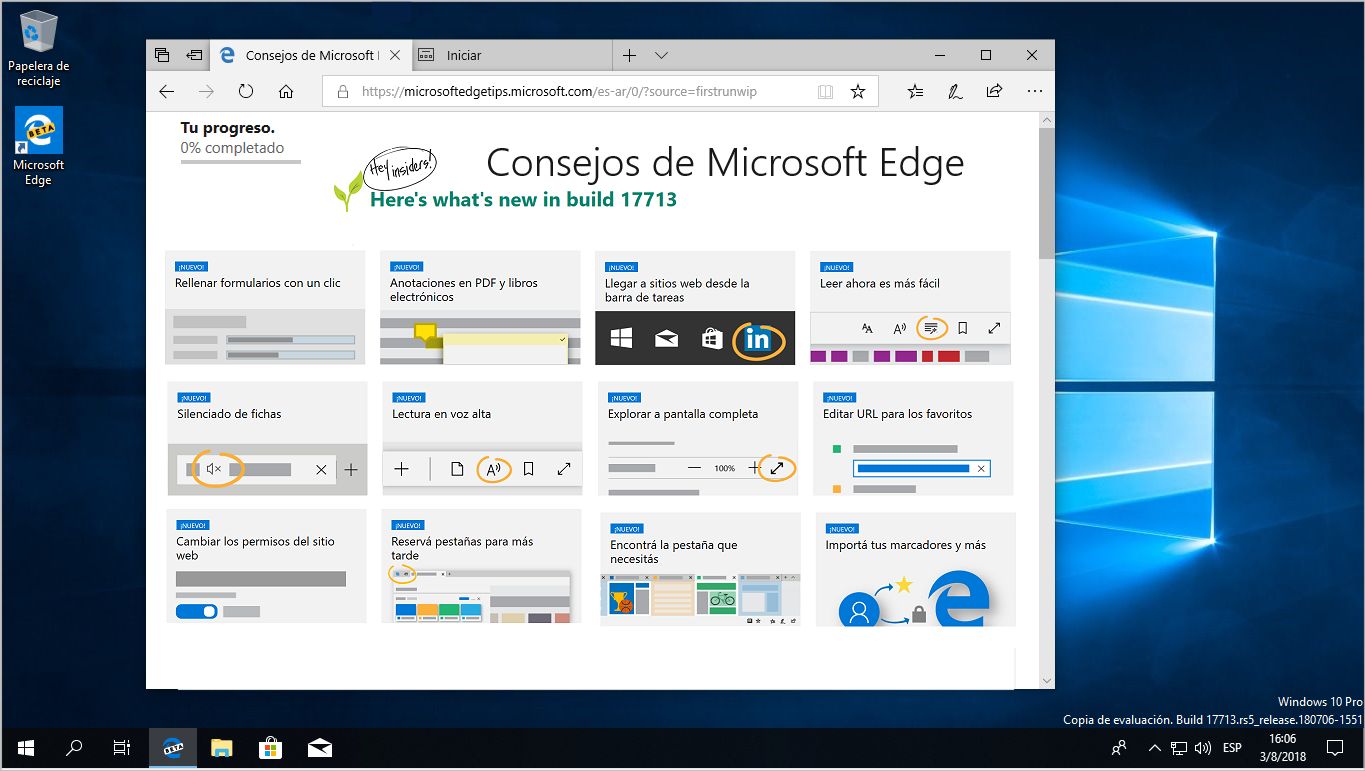Click the Tu progreso progress bar
This screenshot has height=771, width=1365.
tap(240, 161)
